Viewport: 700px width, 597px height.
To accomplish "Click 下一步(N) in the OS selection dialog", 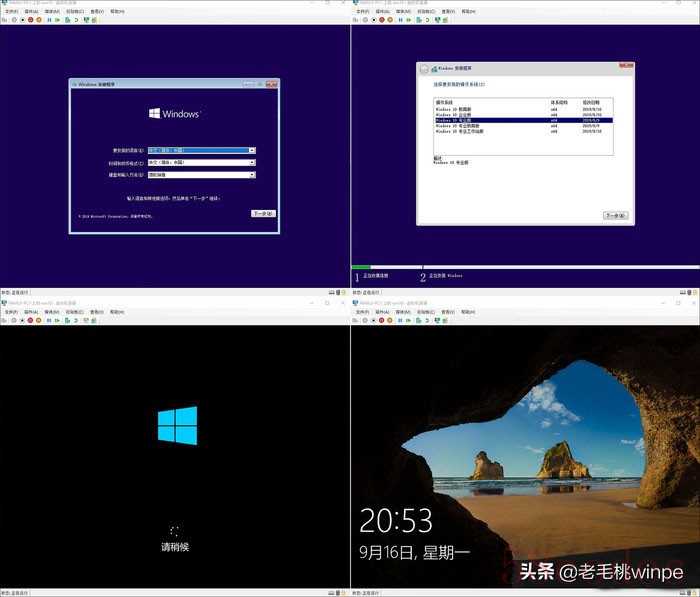I will coord(615,215).
